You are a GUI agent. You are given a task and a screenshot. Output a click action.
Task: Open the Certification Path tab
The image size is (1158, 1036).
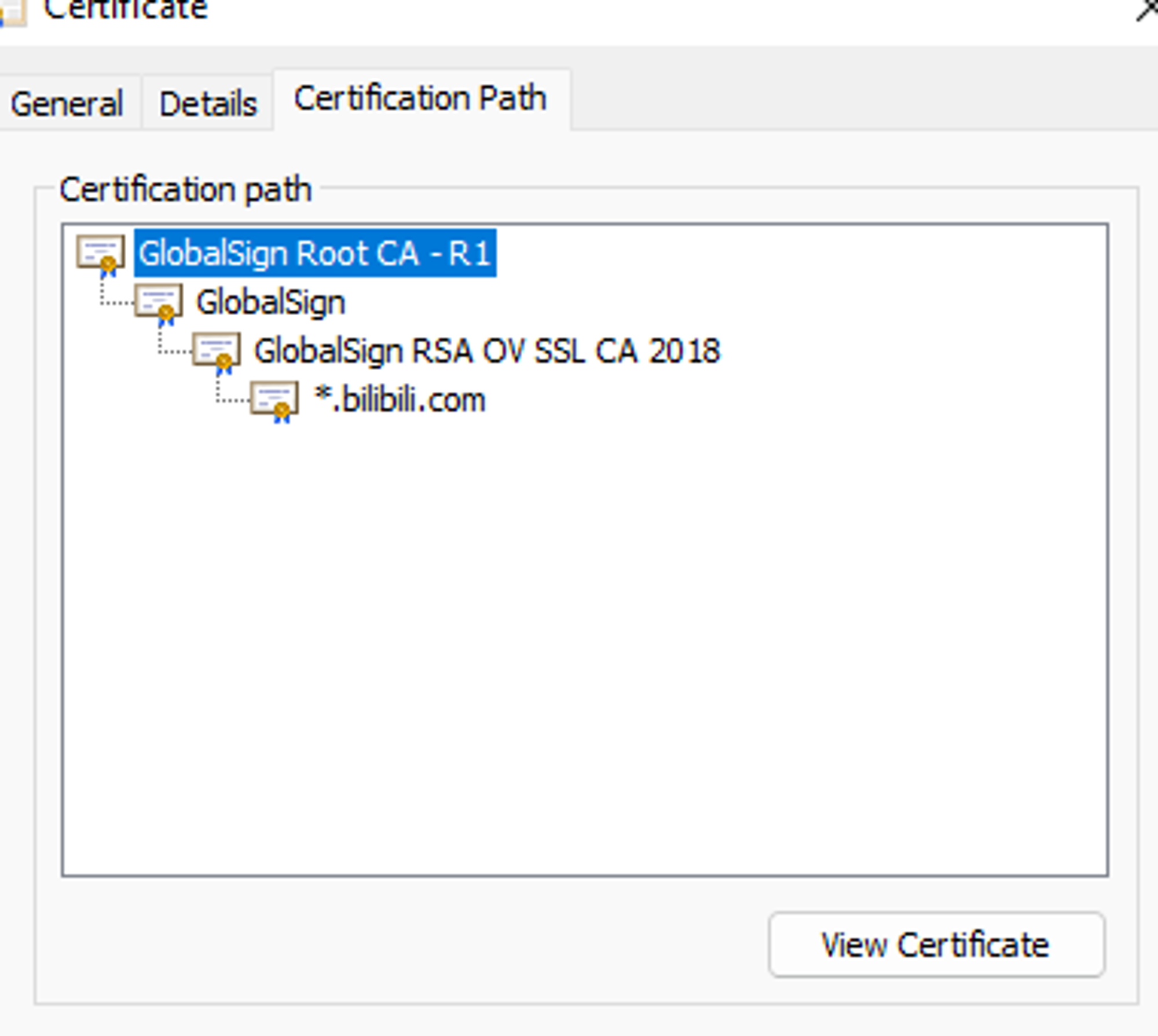[x=421, y=98]
